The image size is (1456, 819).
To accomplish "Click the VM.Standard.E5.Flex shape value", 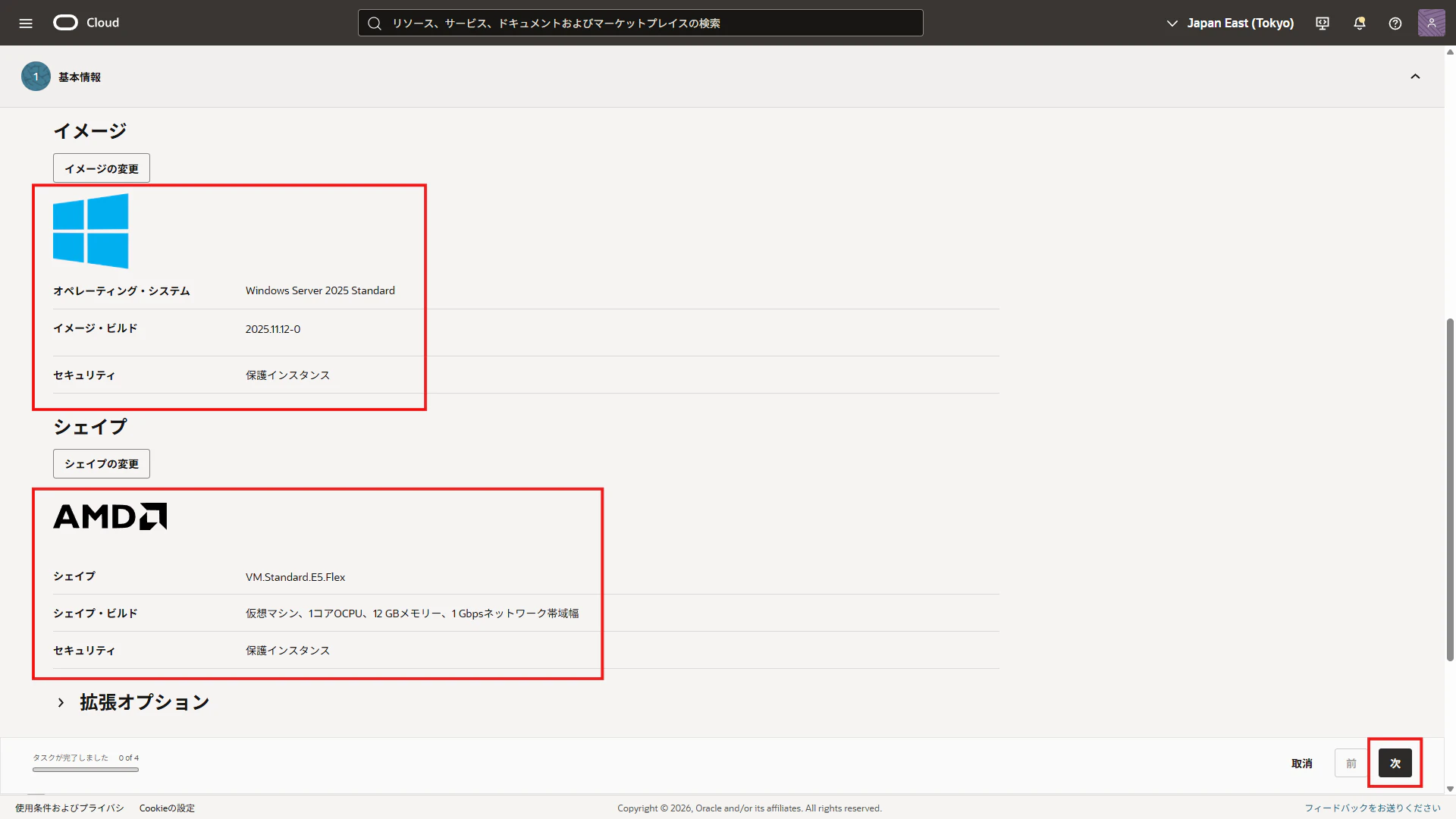I will [x=295, y=577].
